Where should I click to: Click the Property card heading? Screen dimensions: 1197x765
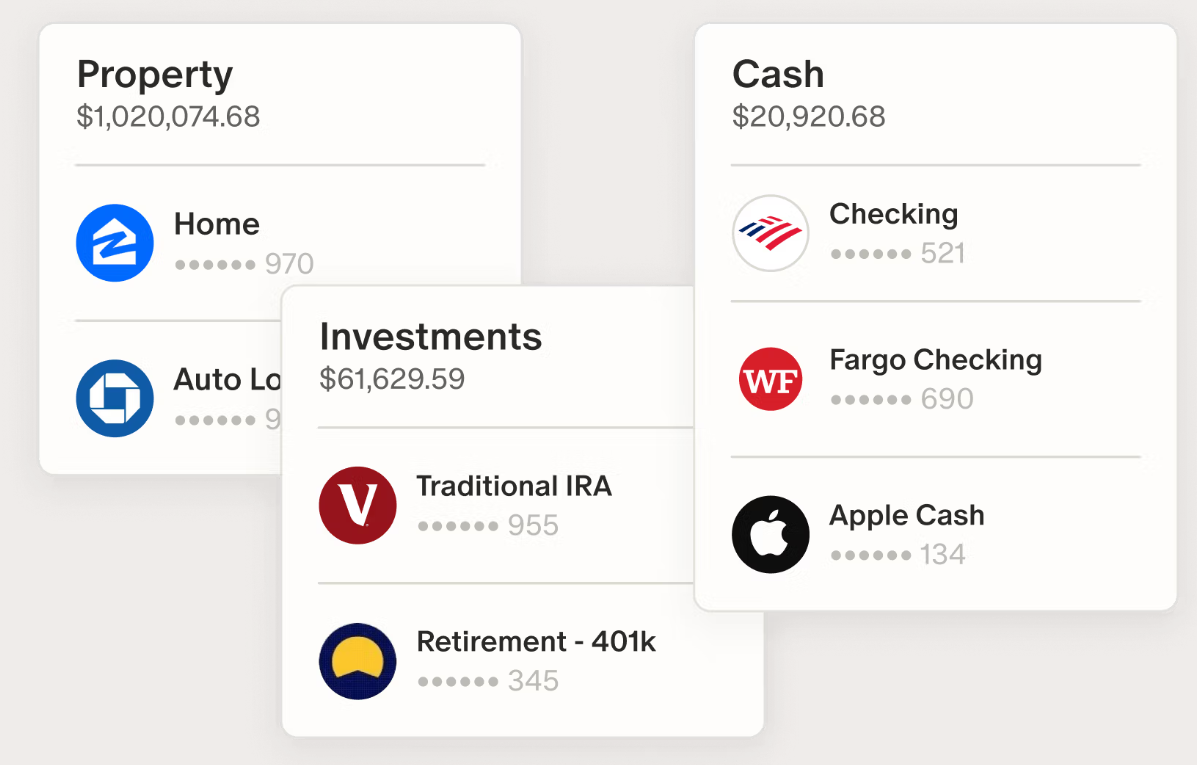point(154,75)
